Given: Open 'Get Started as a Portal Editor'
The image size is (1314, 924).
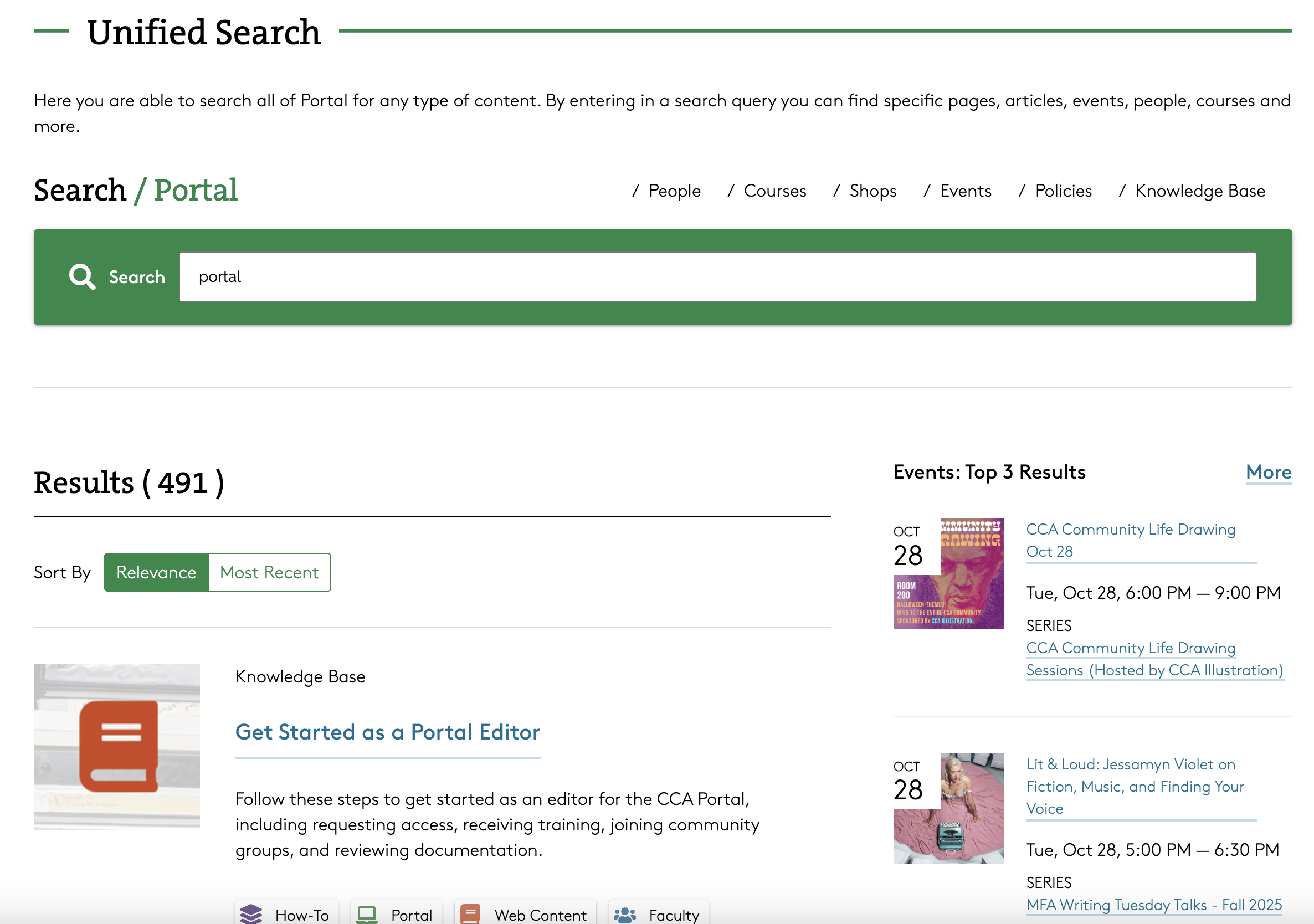Looking at the screenshot, I should 387,732.
